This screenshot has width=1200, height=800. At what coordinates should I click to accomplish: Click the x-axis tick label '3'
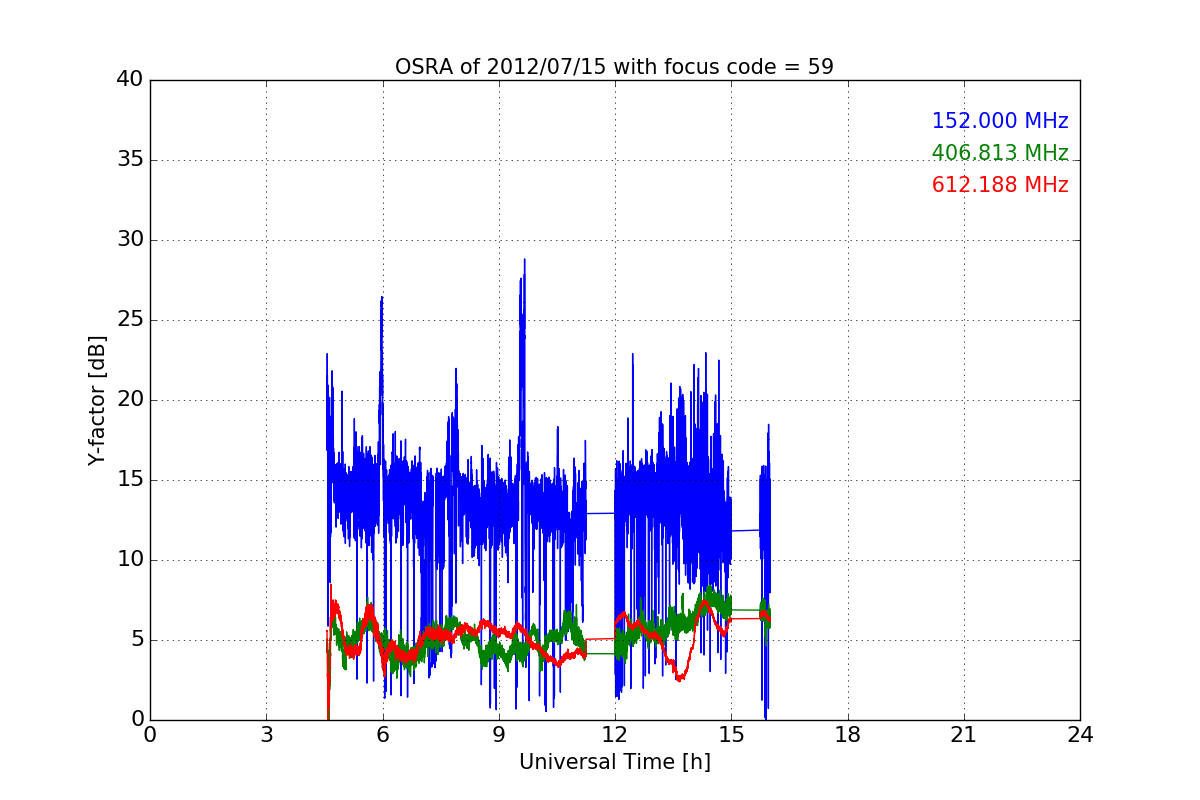[x=266, y=735]
